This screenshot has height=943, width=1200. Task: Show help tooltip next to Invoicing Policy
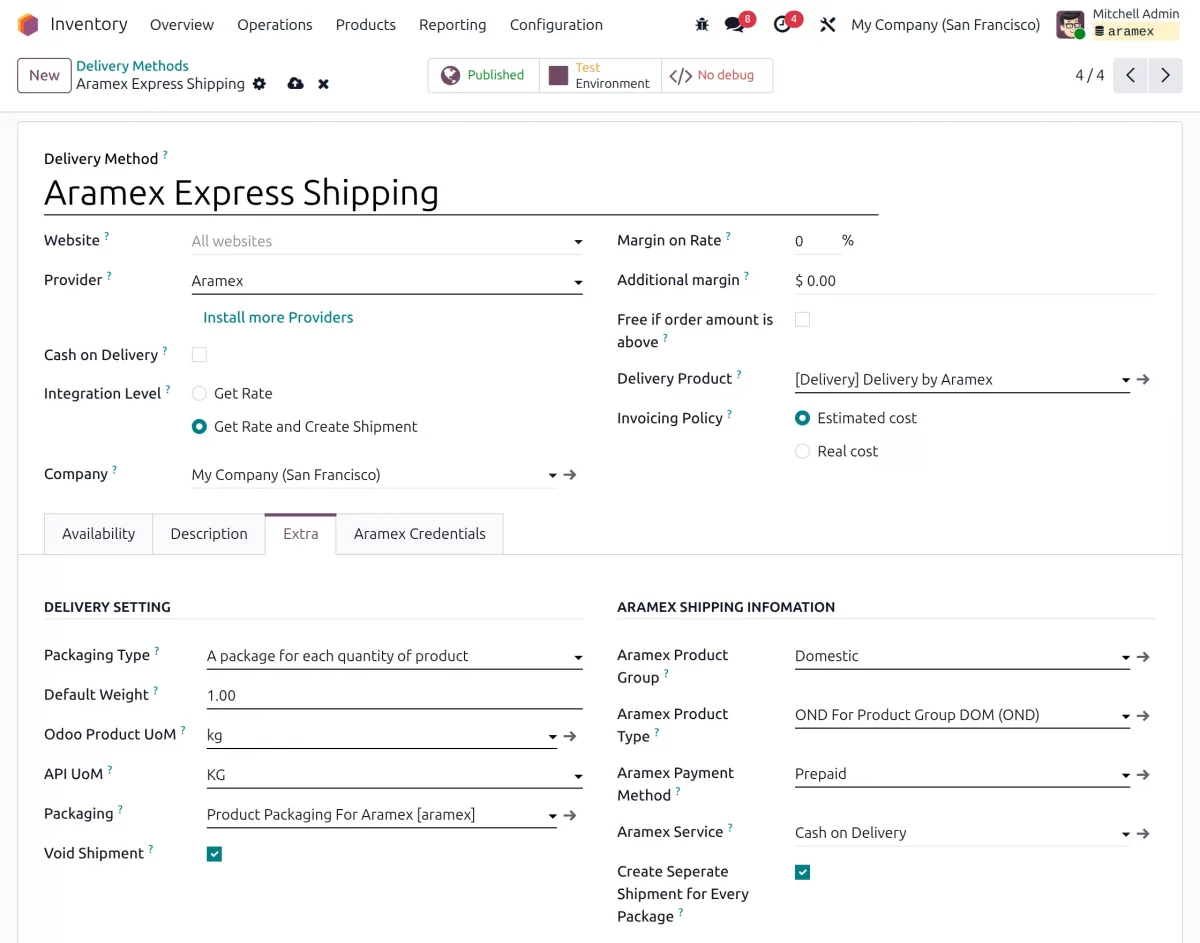(730, 414)
